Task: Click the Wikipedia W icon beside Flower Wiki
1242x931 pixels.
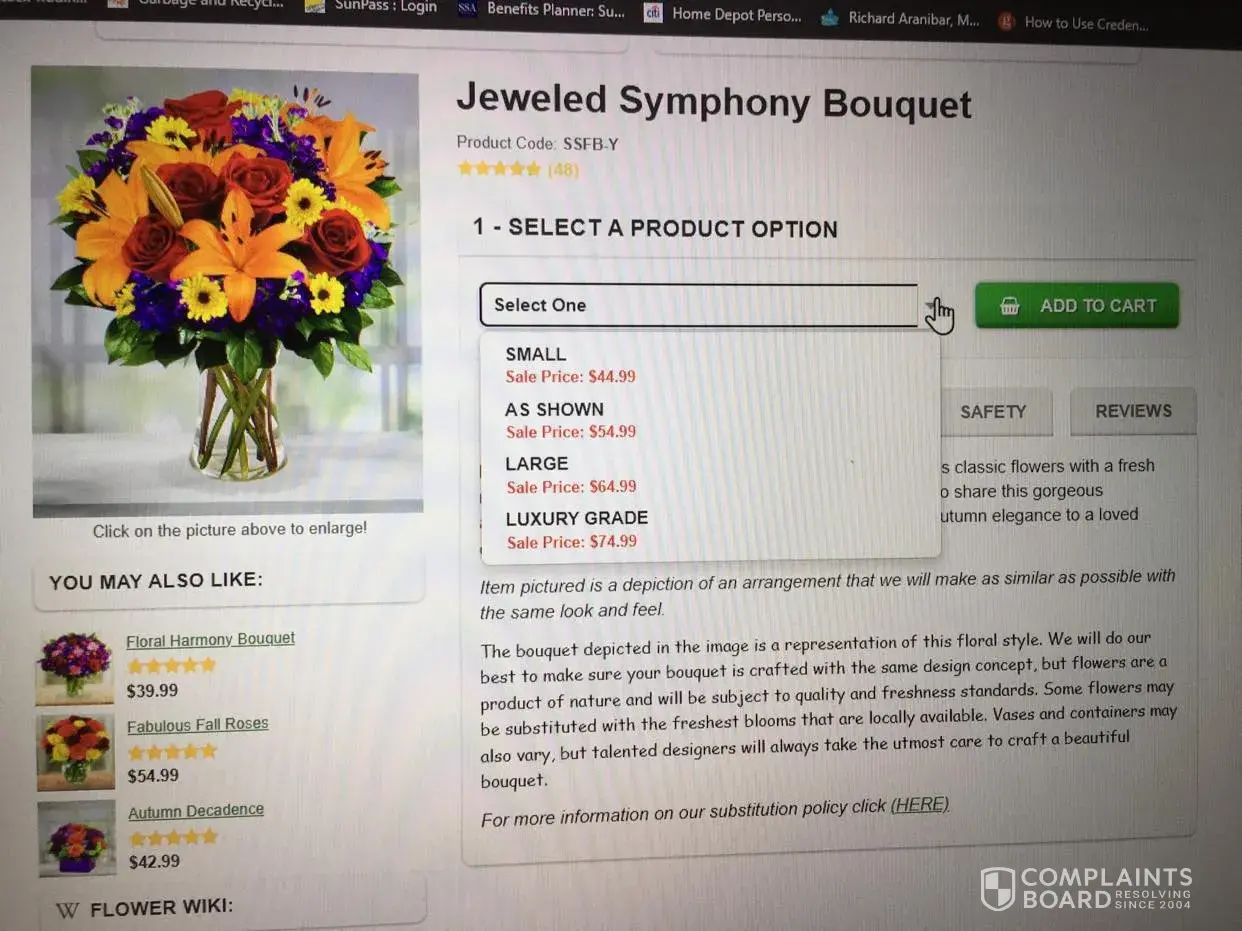Action: (67, 910)
